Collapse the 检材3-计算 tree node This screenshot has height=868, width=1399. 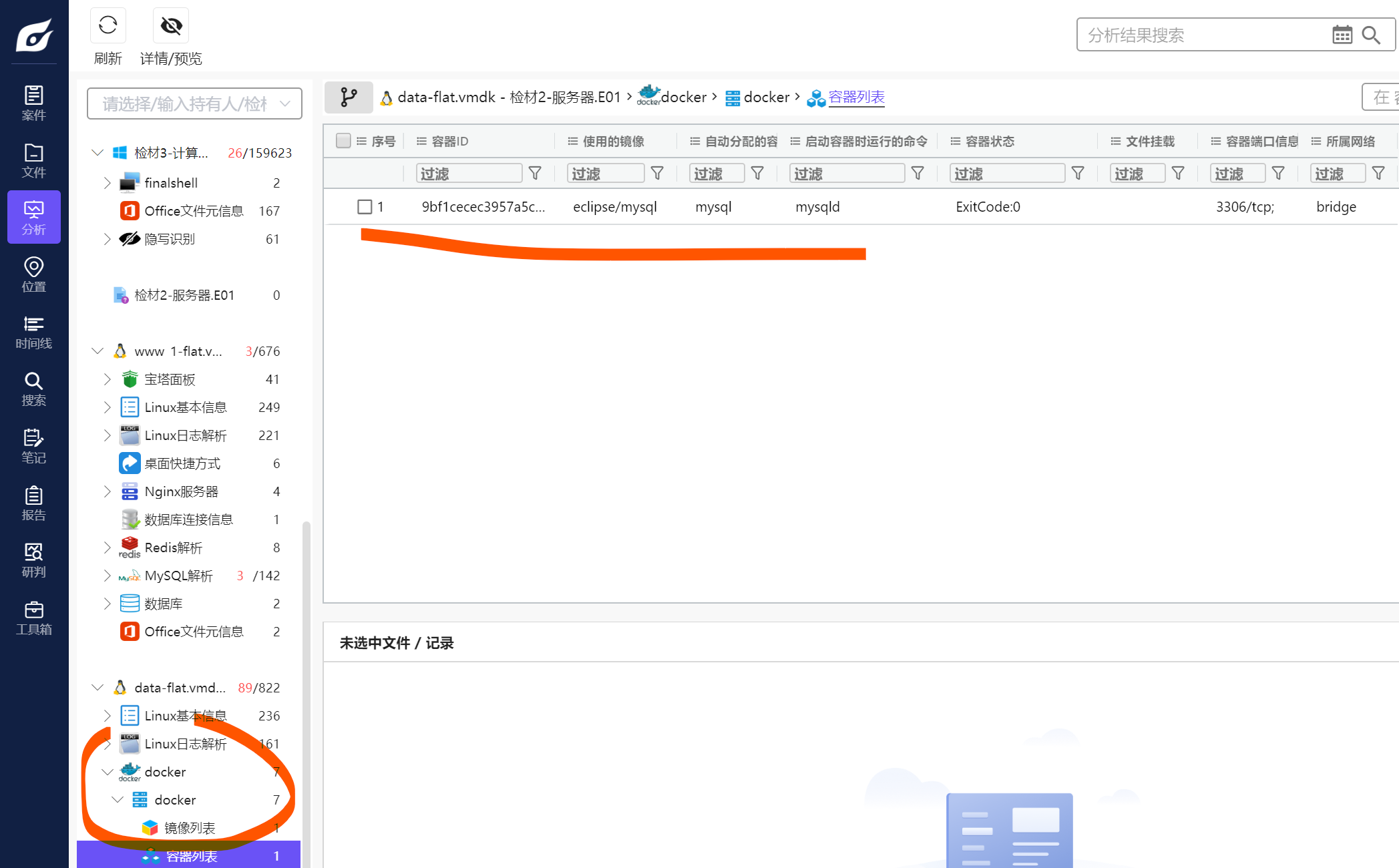[97, 153]
